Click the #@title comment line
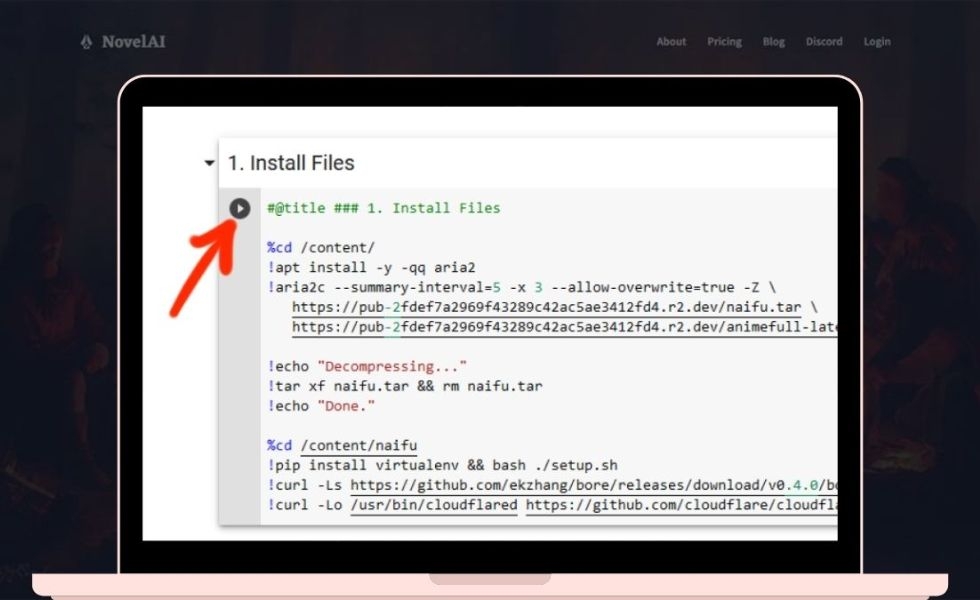980x600 pixels. click(x=384, y=208)
